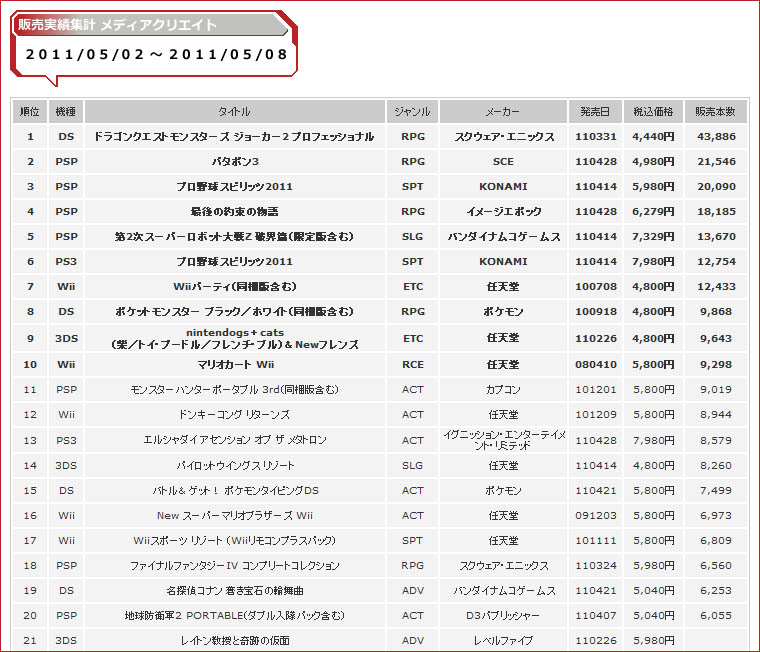
Task: Select title 第2次スーパーロボット大戦Z 破界篇
Action: tap(235, 237)
